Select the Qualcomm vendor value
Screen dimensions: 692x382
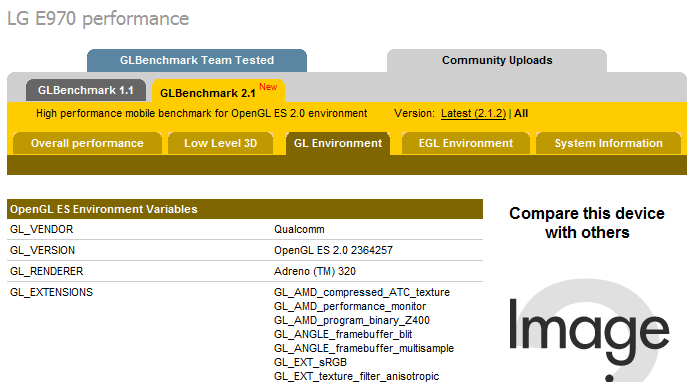(x=299, y=229)
